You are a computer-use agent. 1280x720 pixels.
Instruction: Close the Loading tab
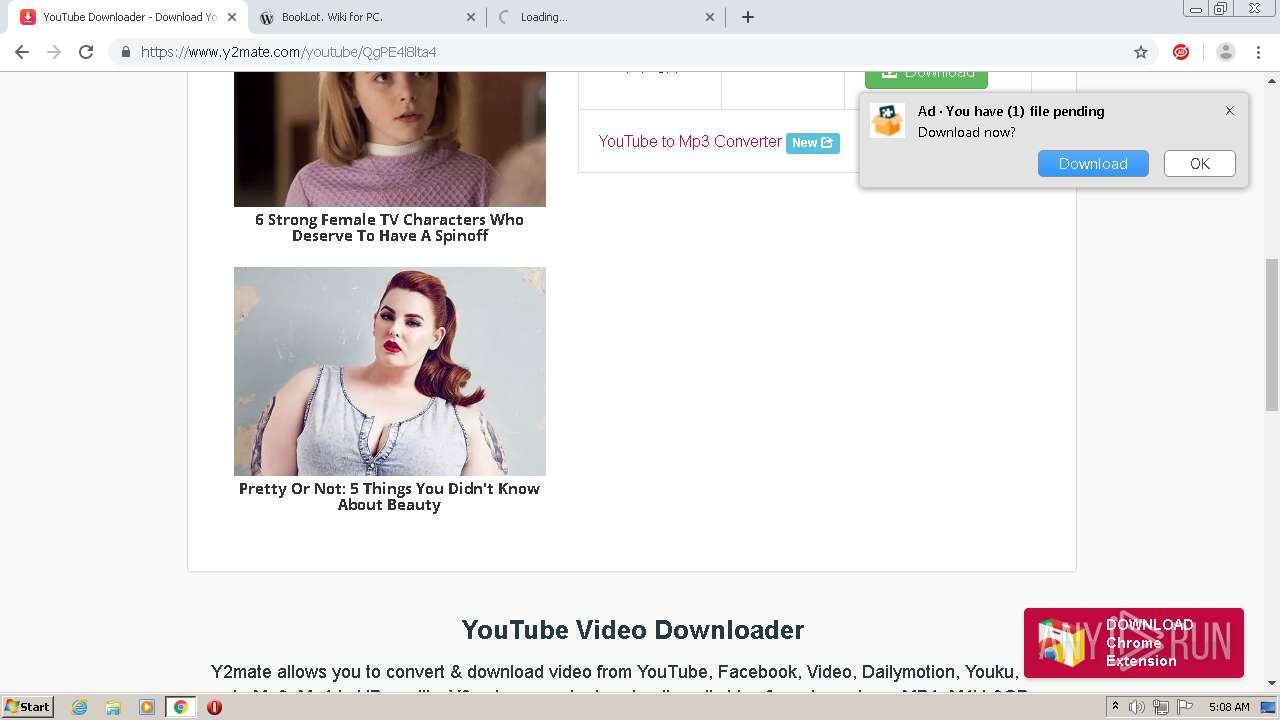click(710, 17)
